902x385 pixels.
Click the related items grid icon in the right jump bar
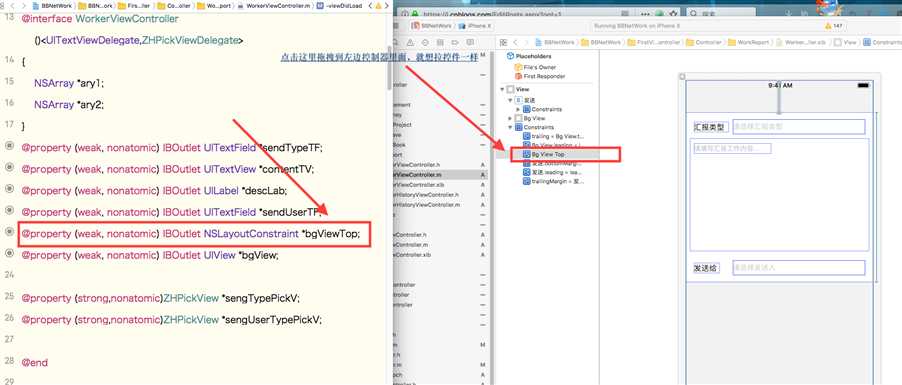[x=503, y=43]
